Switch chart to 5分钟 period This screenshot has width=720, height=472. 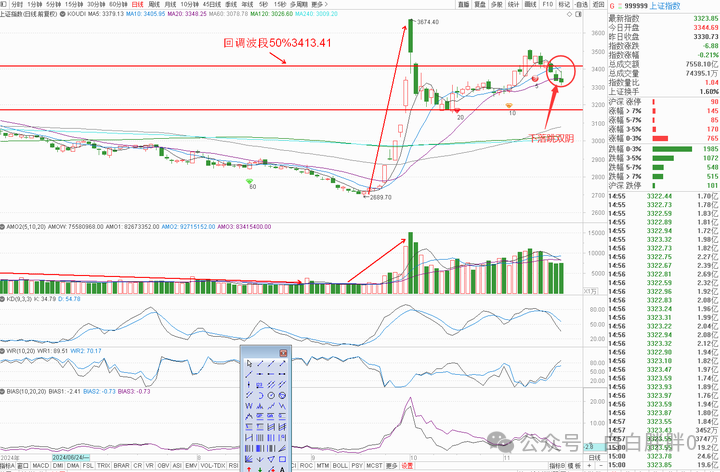click(54, 4)
